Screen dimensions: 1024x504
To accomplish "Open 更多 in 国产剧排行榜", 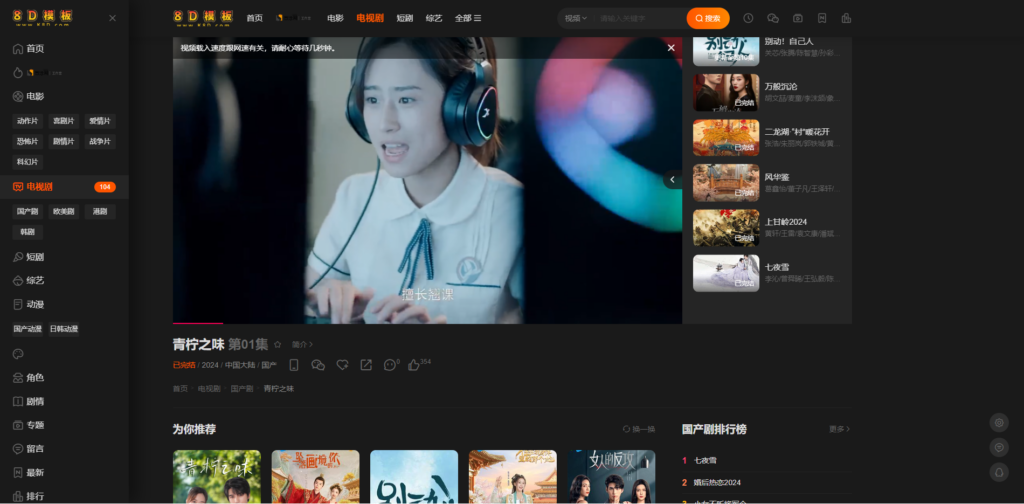I will 840,429.
